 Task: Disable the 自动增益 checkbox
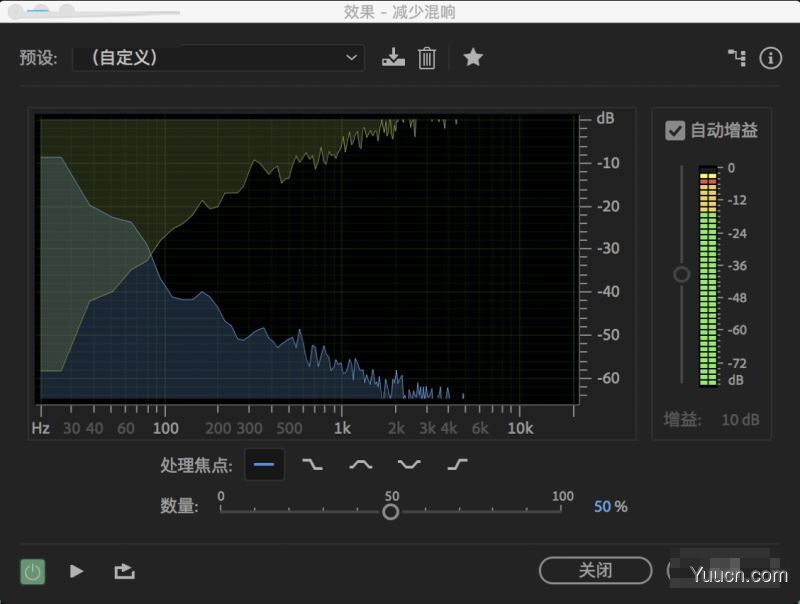pos(676,130)
